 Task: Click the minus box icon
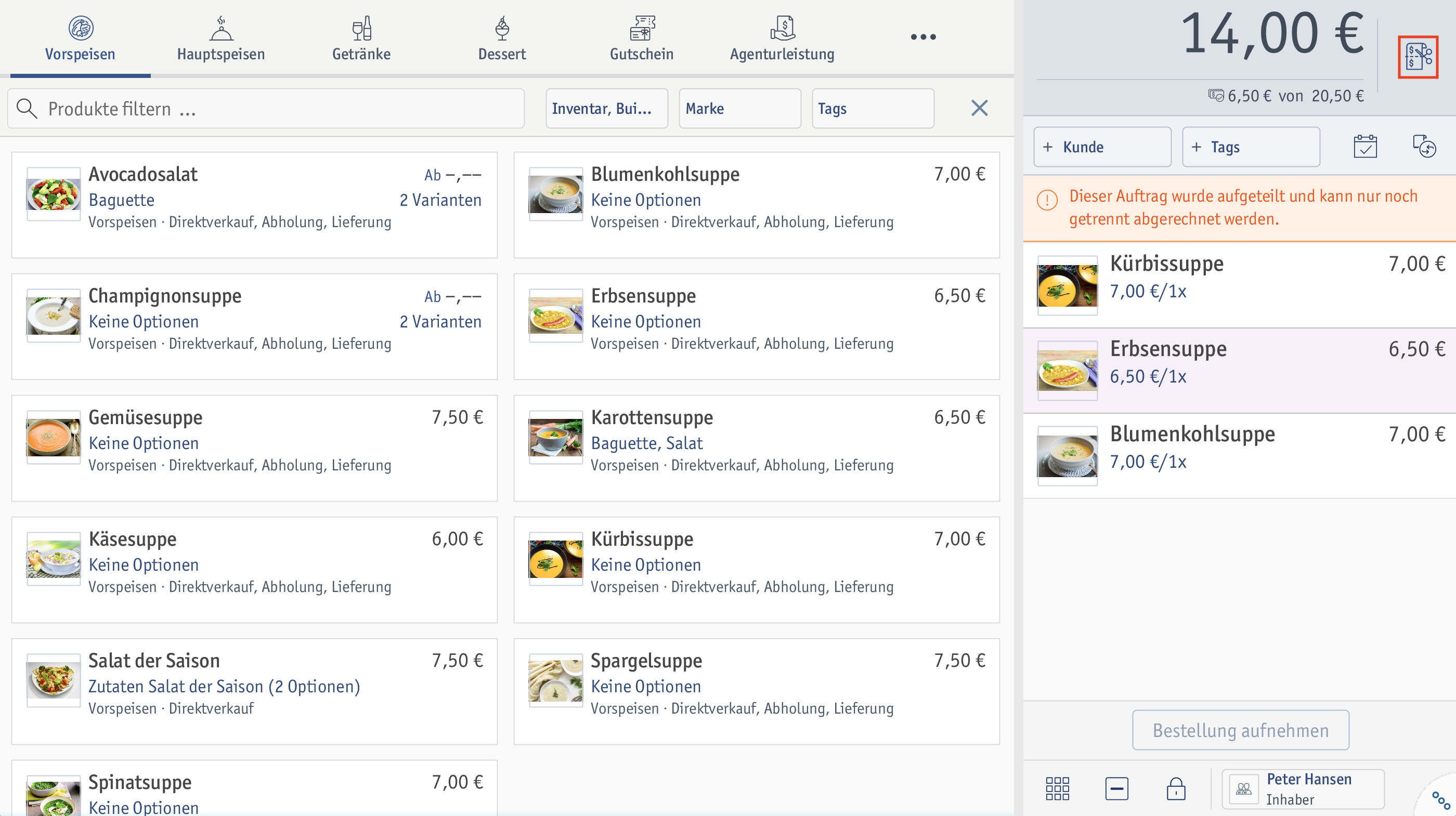click(x=1116, y=788)
